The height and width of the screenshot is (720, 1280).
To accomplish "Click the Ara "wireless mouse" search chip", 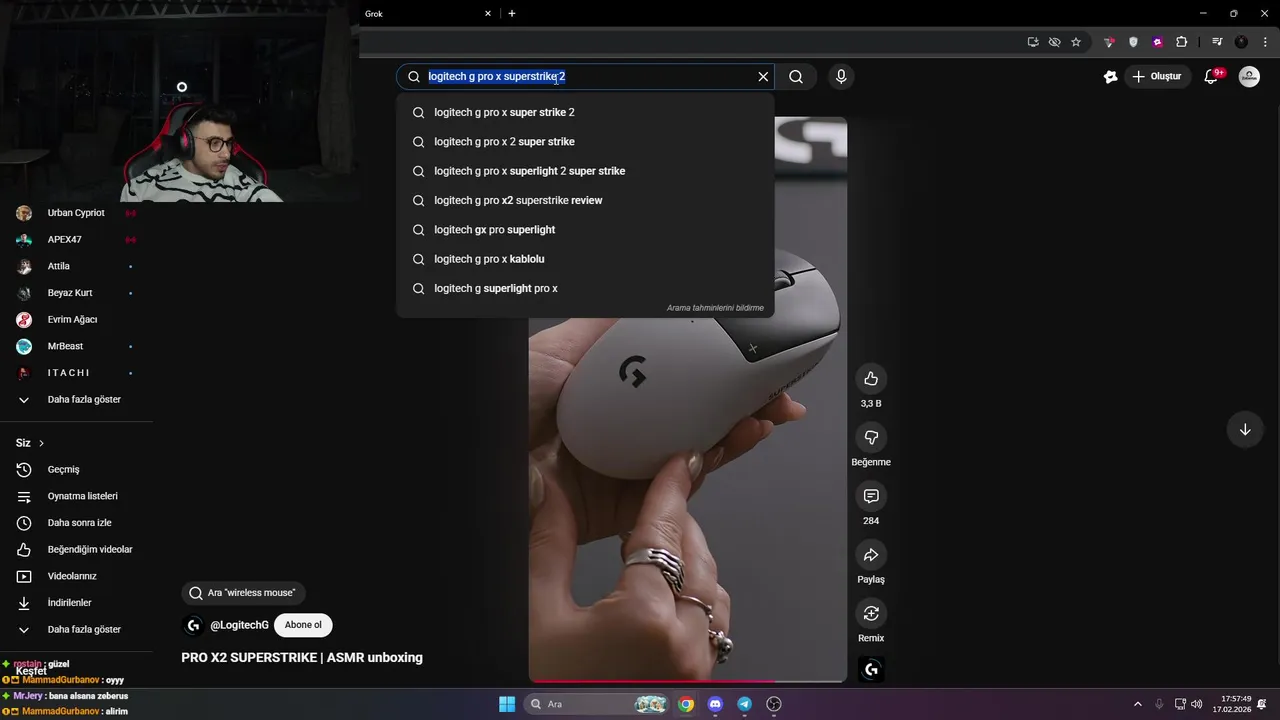I will [243, 593].
